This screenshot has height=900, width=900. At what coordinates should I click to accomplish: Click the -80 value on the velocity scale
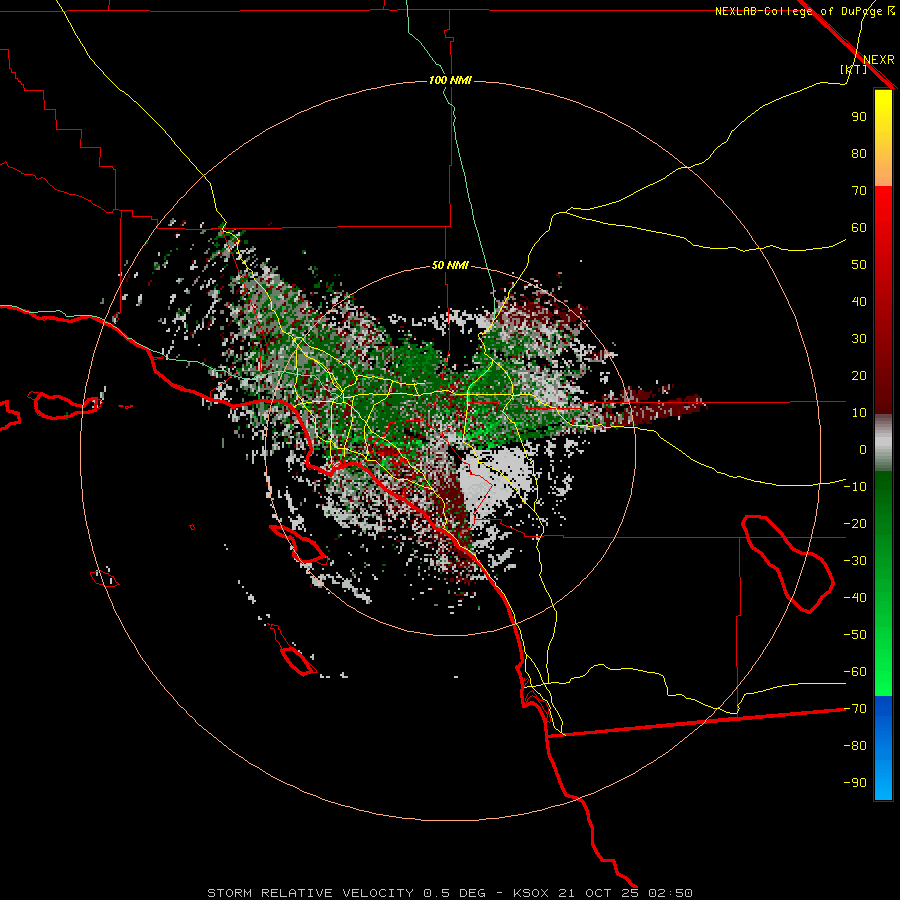coord(855,746)
